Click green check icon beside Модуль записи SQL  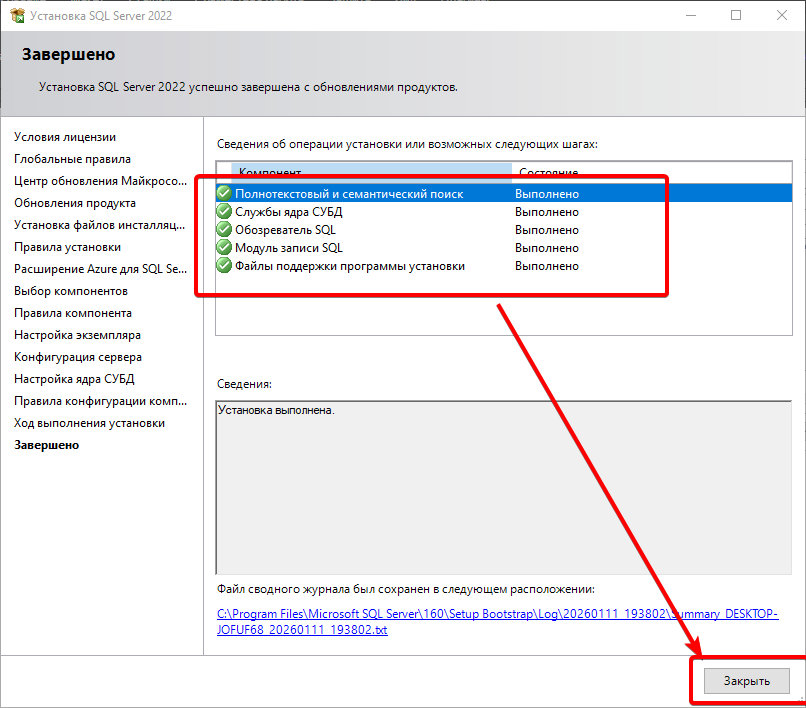click(x=224, y=247)
